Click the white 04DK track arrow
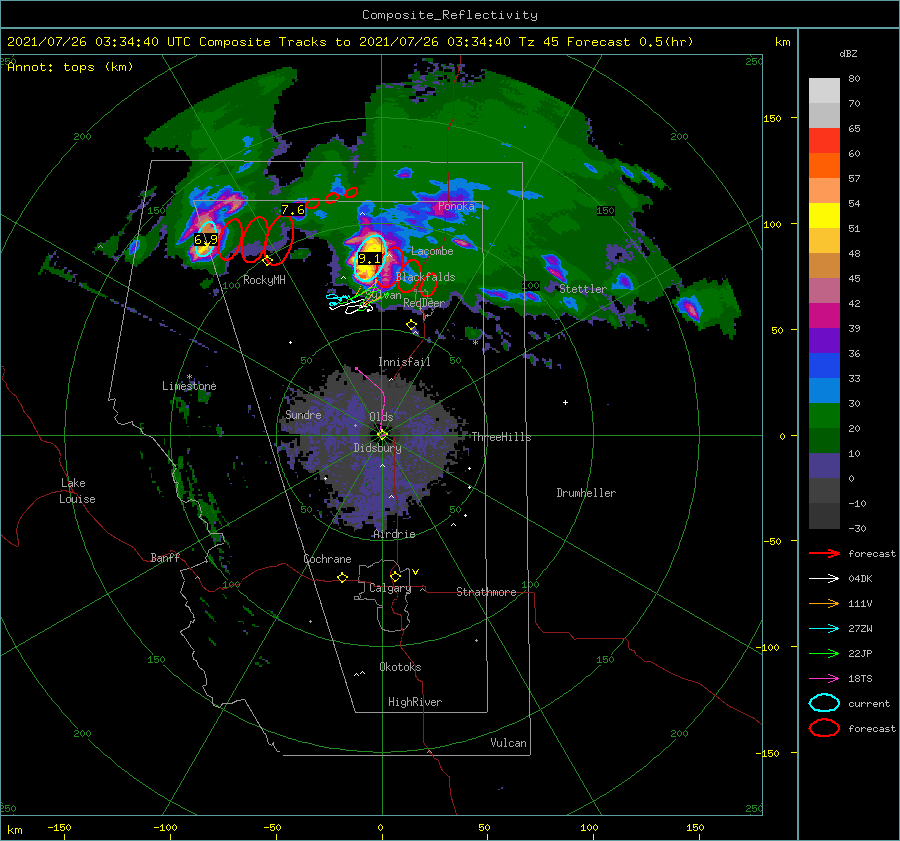 click(x=824, y=579)
